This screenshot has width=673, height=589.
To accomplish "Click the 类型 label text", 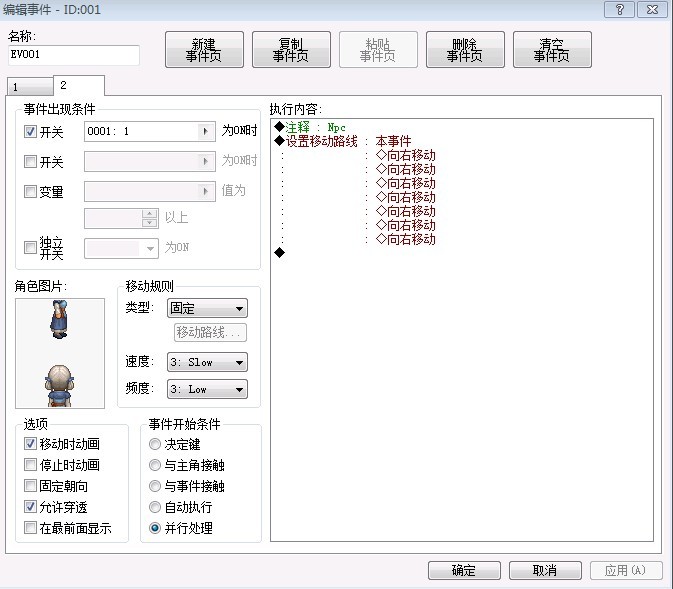I will pos(139,307).
